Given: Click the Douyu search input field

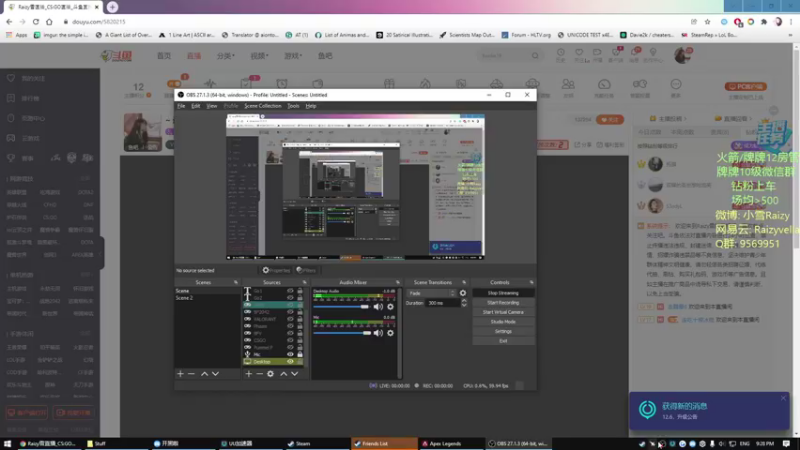Looking at the screenshot, I should pyautogui.click(x=504, y=56).
